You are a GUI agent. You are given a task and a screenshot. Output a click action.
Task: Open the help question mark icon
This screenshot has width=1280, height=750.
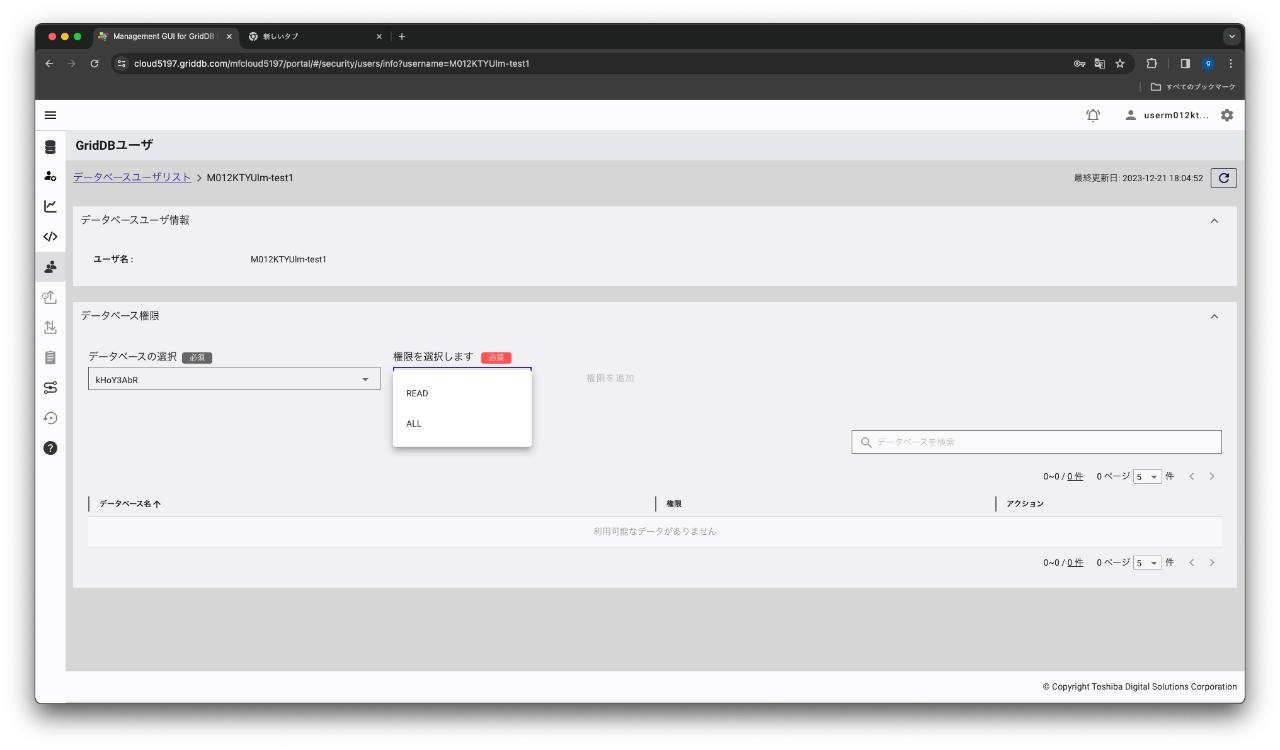tap(50, 448)
